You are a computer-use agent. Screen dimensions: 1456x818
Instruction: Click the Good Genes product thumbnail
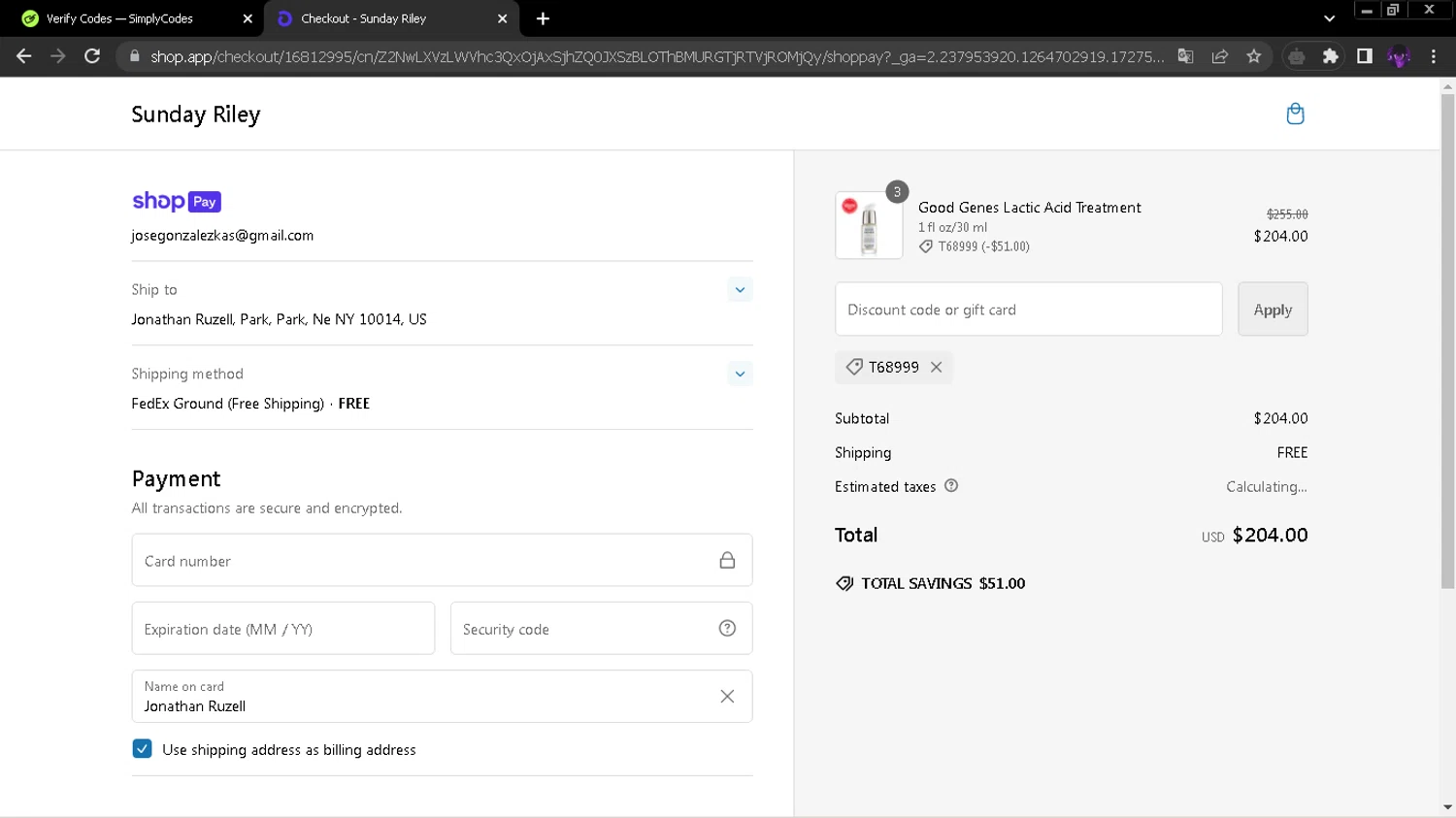click(869, 225)
